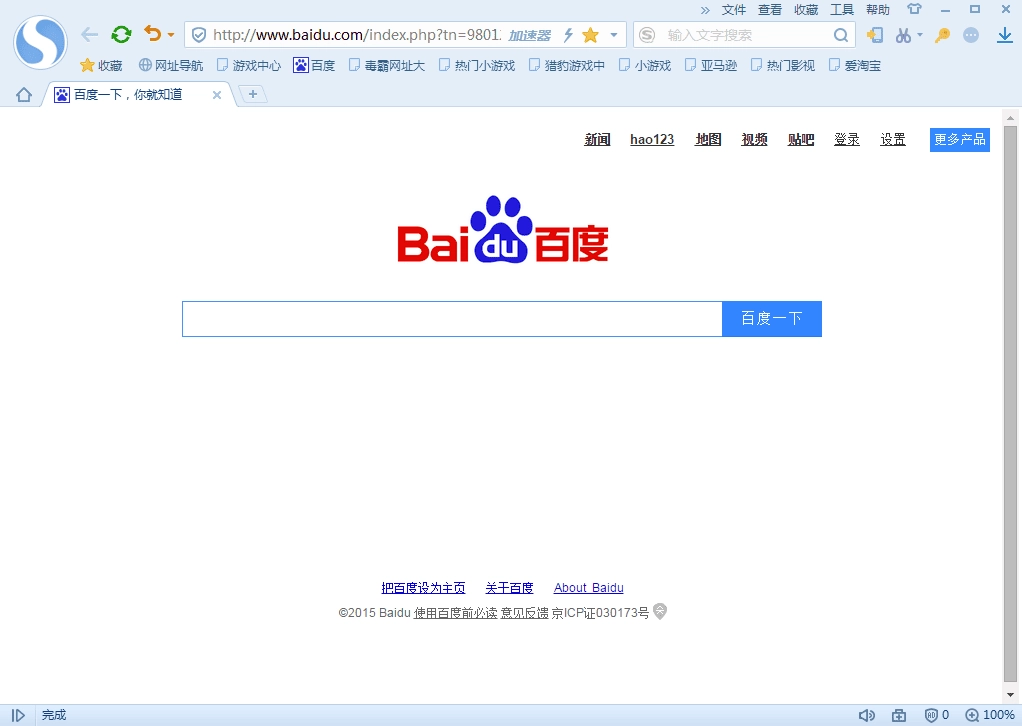
Task: Open the 热门小游戏 bookmark
Action: pyautogui.click(x=477, y=65)
